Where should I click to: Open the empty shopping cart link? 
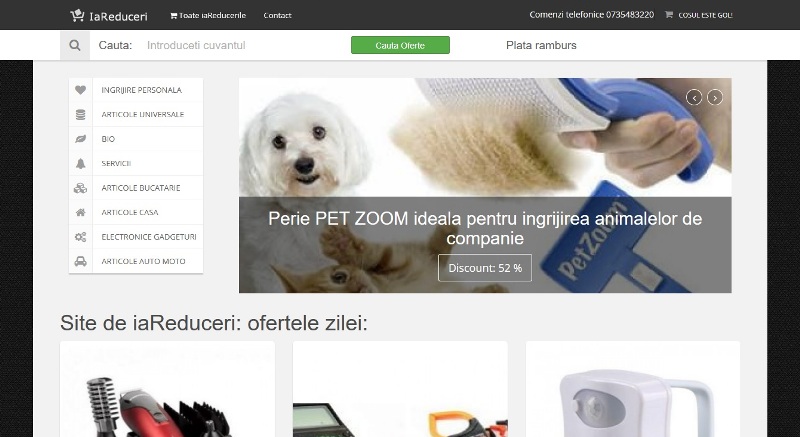pos(698,15)
